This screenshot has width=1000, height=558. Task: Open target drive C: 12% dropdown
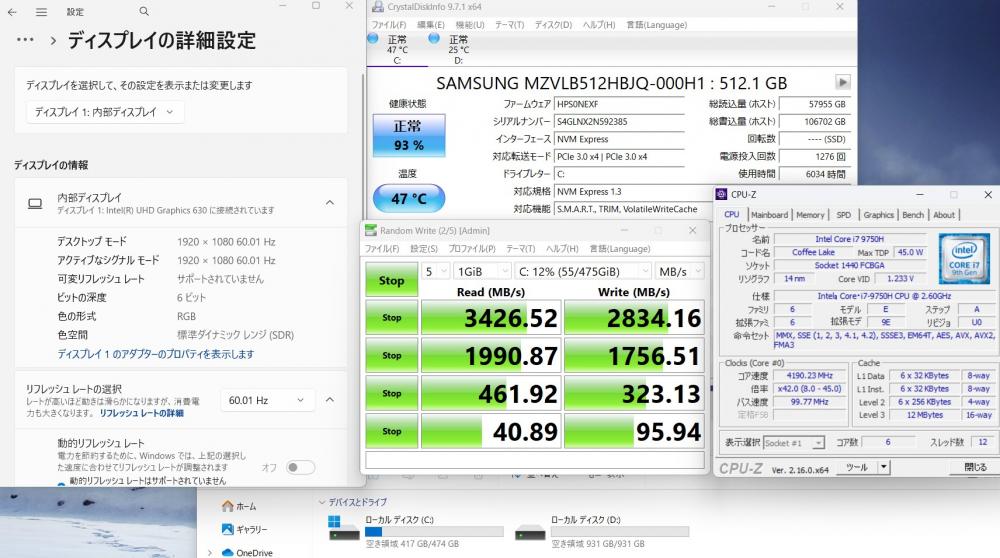click(583, 272)
